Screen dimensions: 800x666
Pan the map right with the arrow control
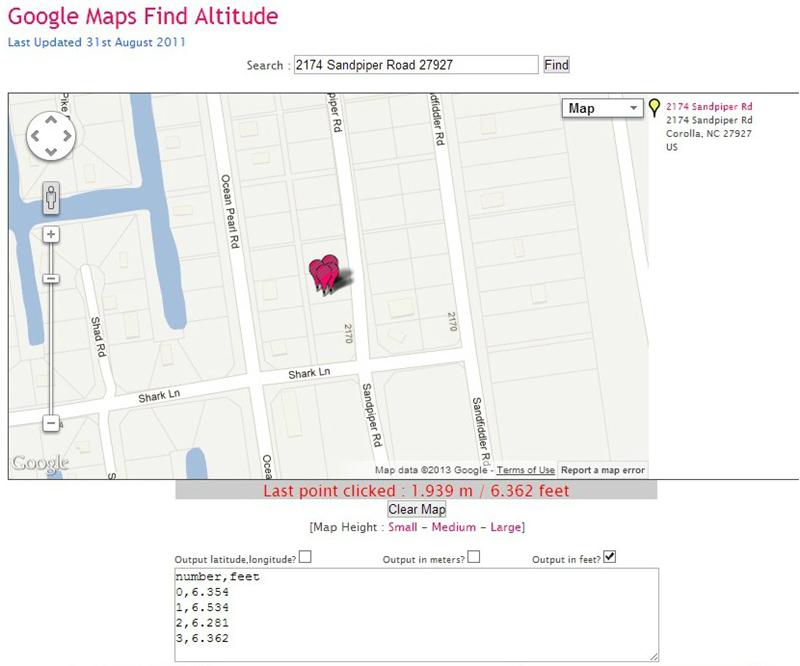(x=67, y=136)
